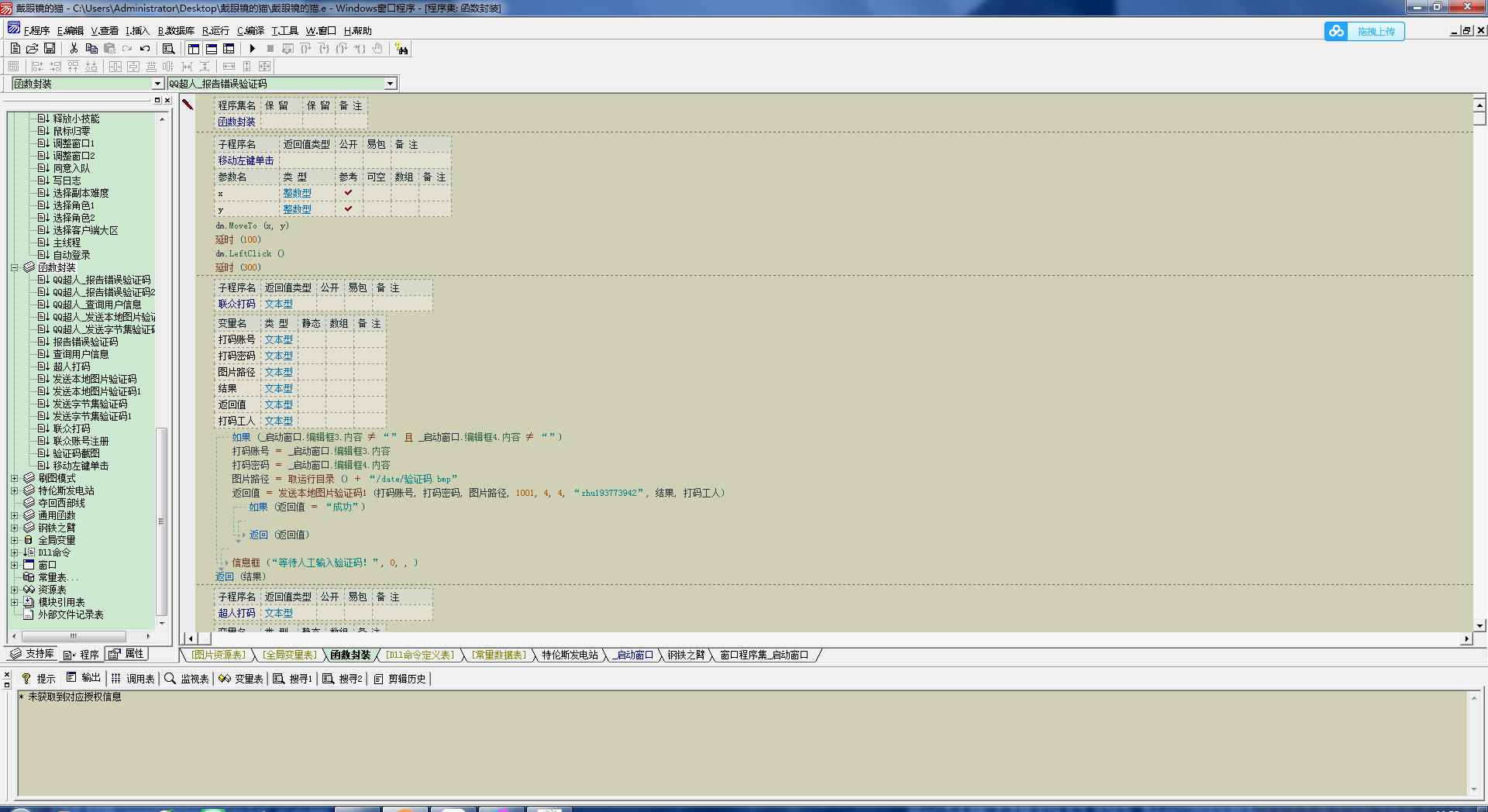Switch to the 属性 panel tab
Viewport: 1488px width, 812px height.
[126, 654]
